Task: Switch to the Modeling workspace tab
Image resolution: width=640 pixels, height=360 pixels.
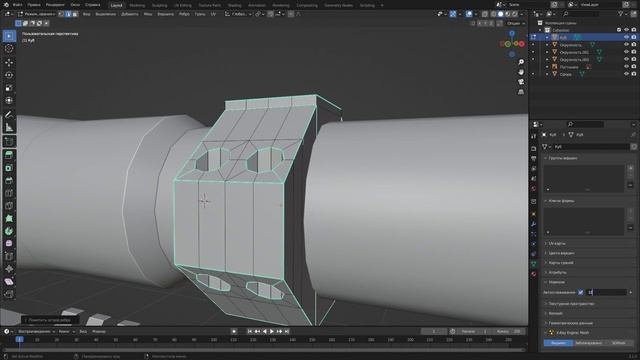Action: (137, 5)
